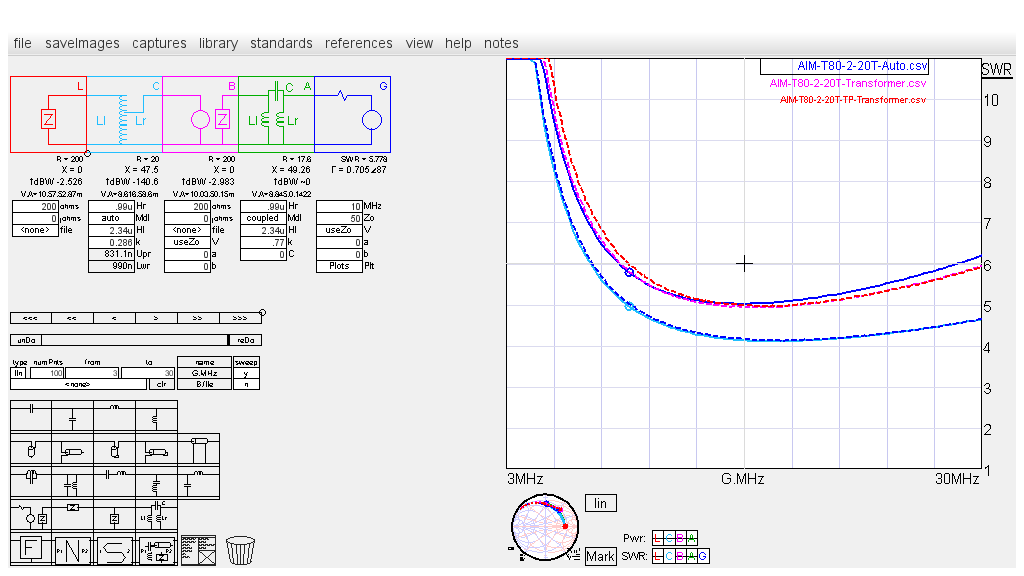Change the 'coupled' Mdl model selector
Viewport: 1024px width, 576px height.
(263, 218)
